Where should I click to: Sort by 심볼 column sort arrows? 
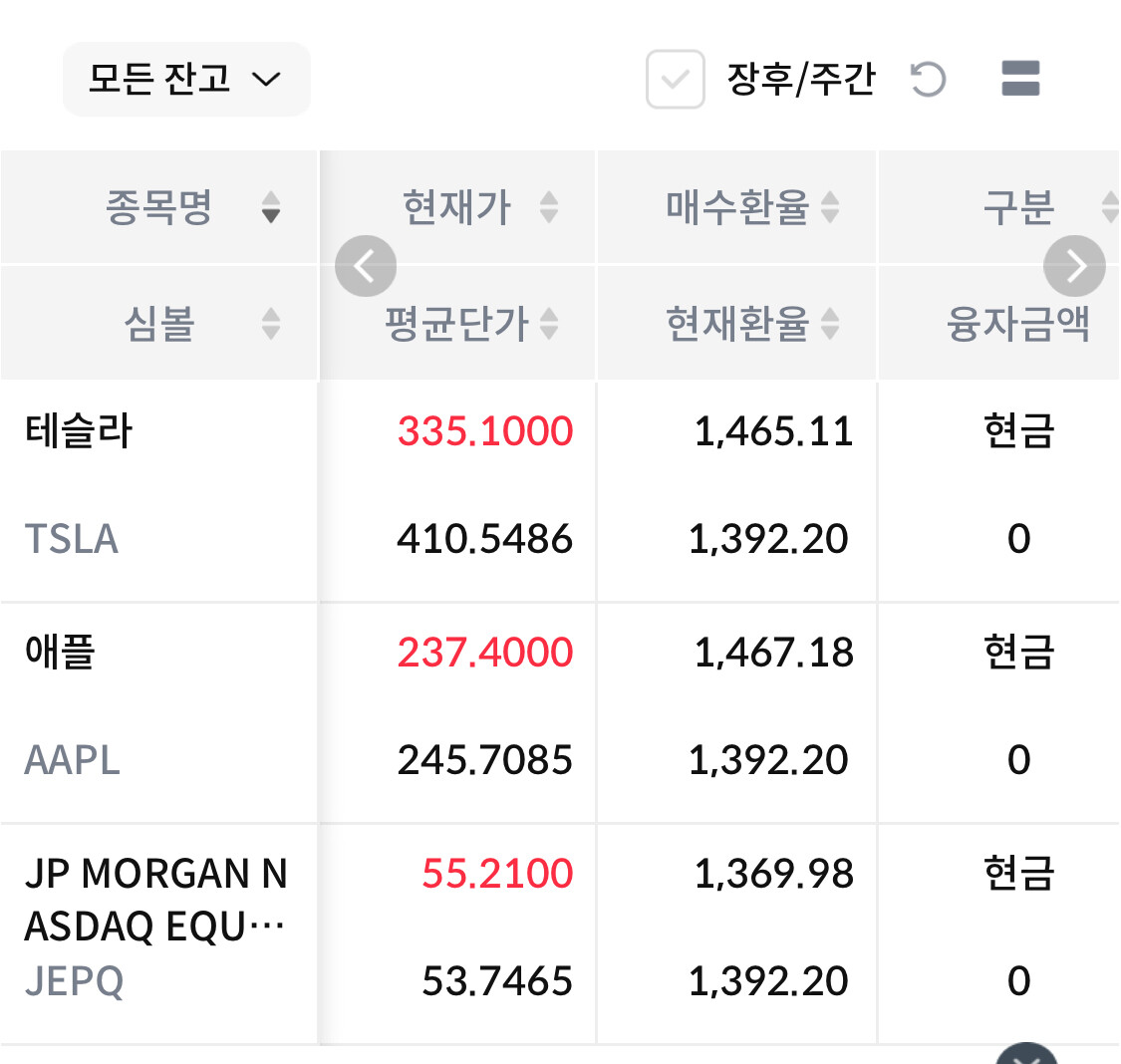pyautogui.click(x=271, y=324)
